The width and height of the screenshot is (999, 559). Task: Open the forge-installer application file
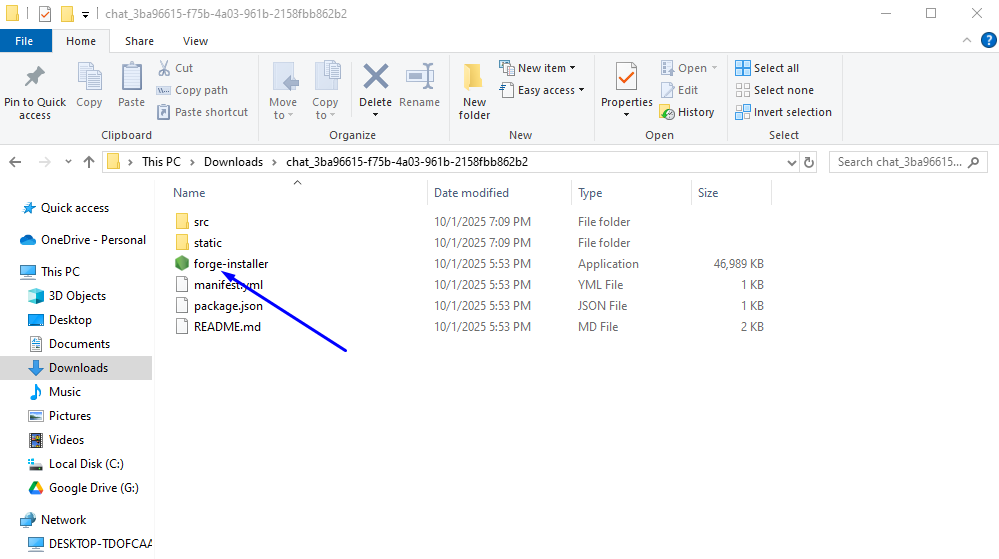point(230,264)
